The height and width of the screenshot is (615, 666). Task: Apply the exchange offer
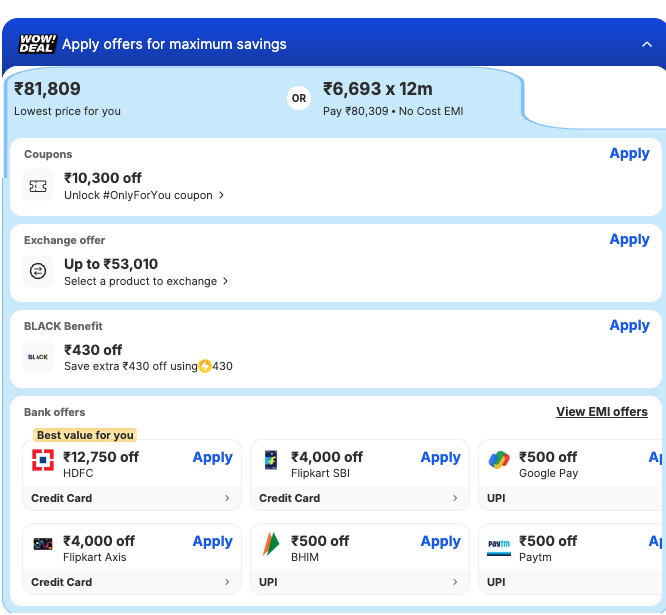629,239
